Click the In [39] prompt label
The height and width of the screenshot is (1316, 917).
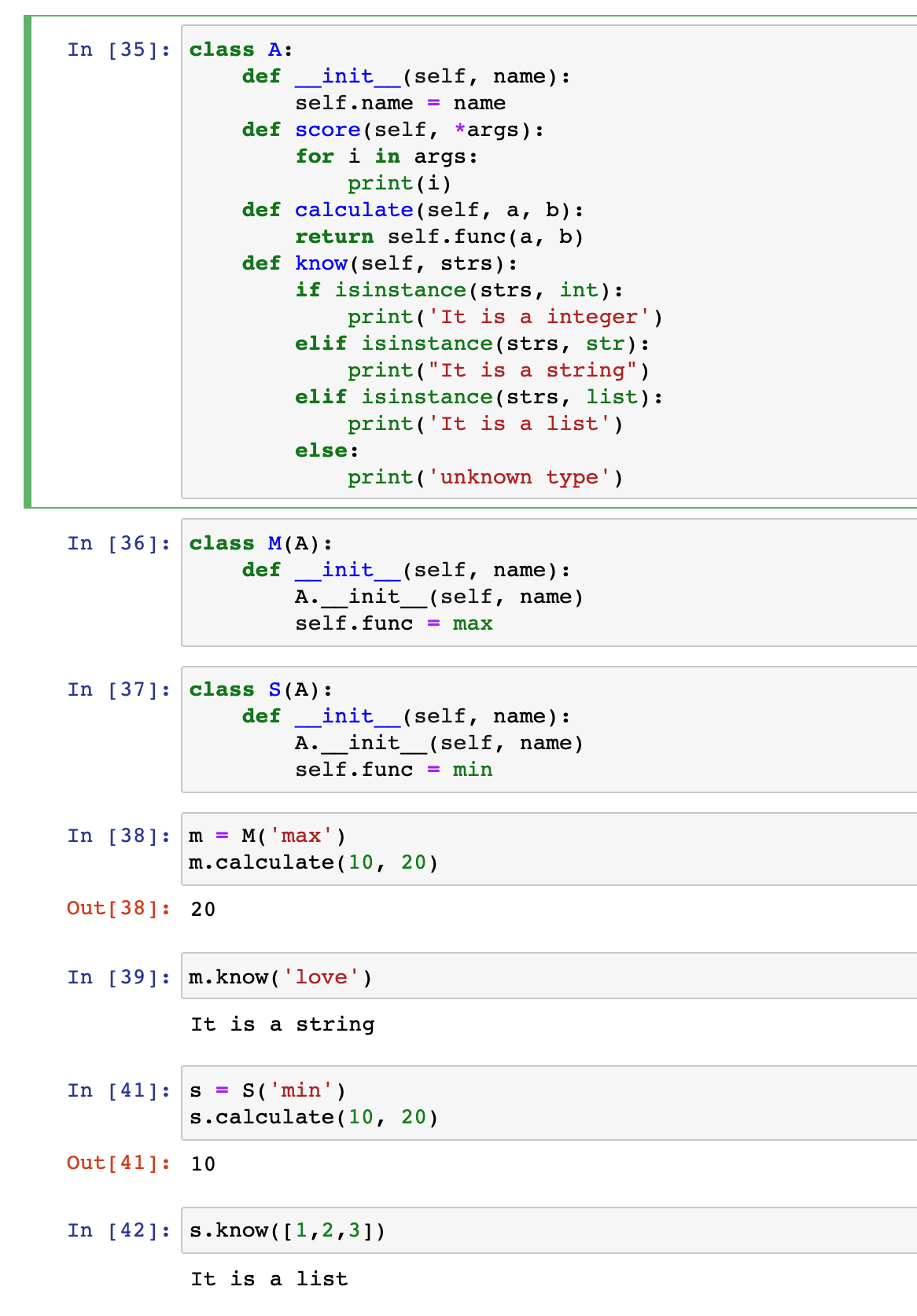[119, 977]
